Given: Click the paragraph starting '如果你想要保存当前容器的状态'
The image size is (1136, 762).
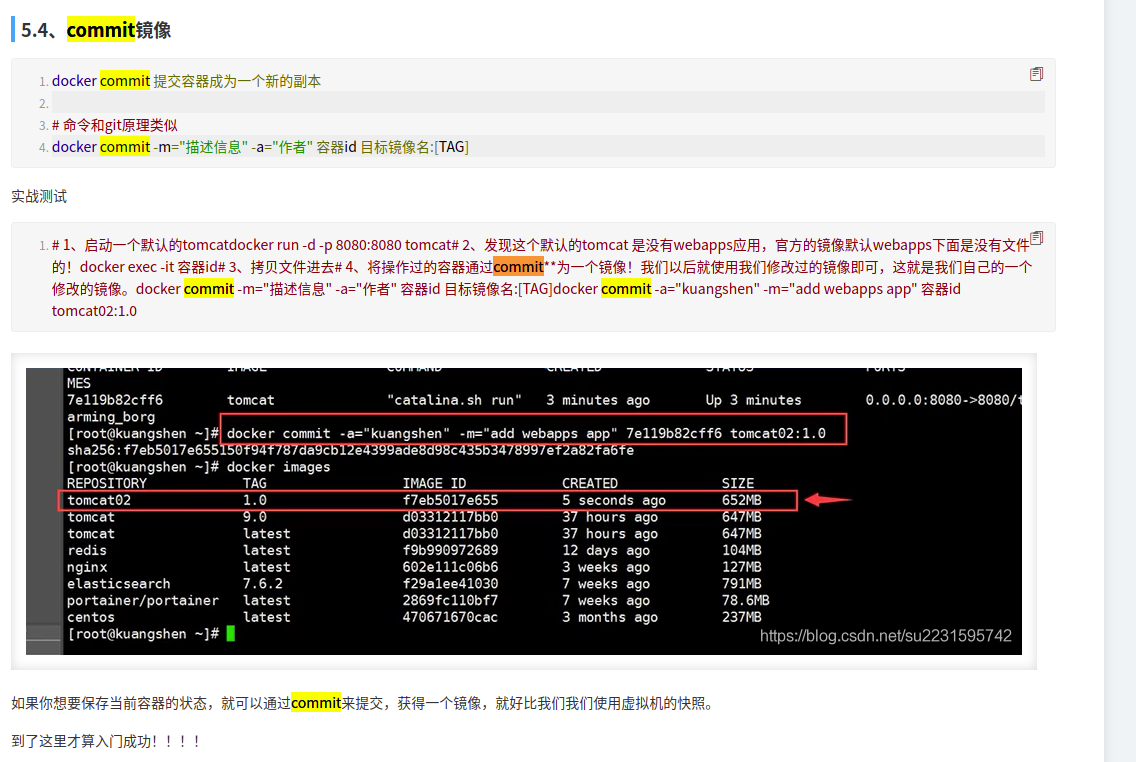Looking at the screenshot, I should click(x=364, y=703).
